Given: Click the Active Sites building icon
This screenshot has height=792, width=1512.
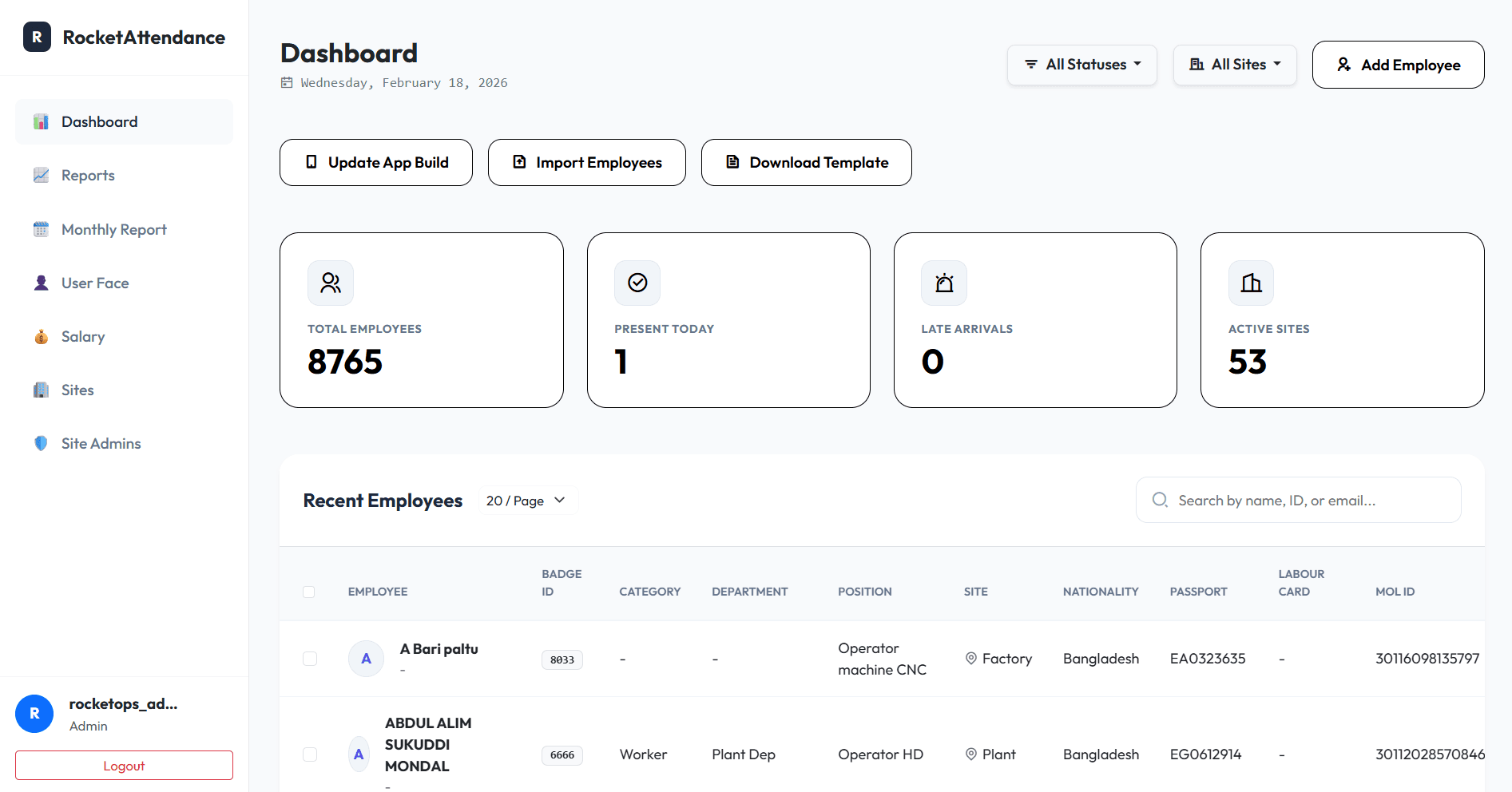Looking at the screenshot, I should click(1251, 283).
